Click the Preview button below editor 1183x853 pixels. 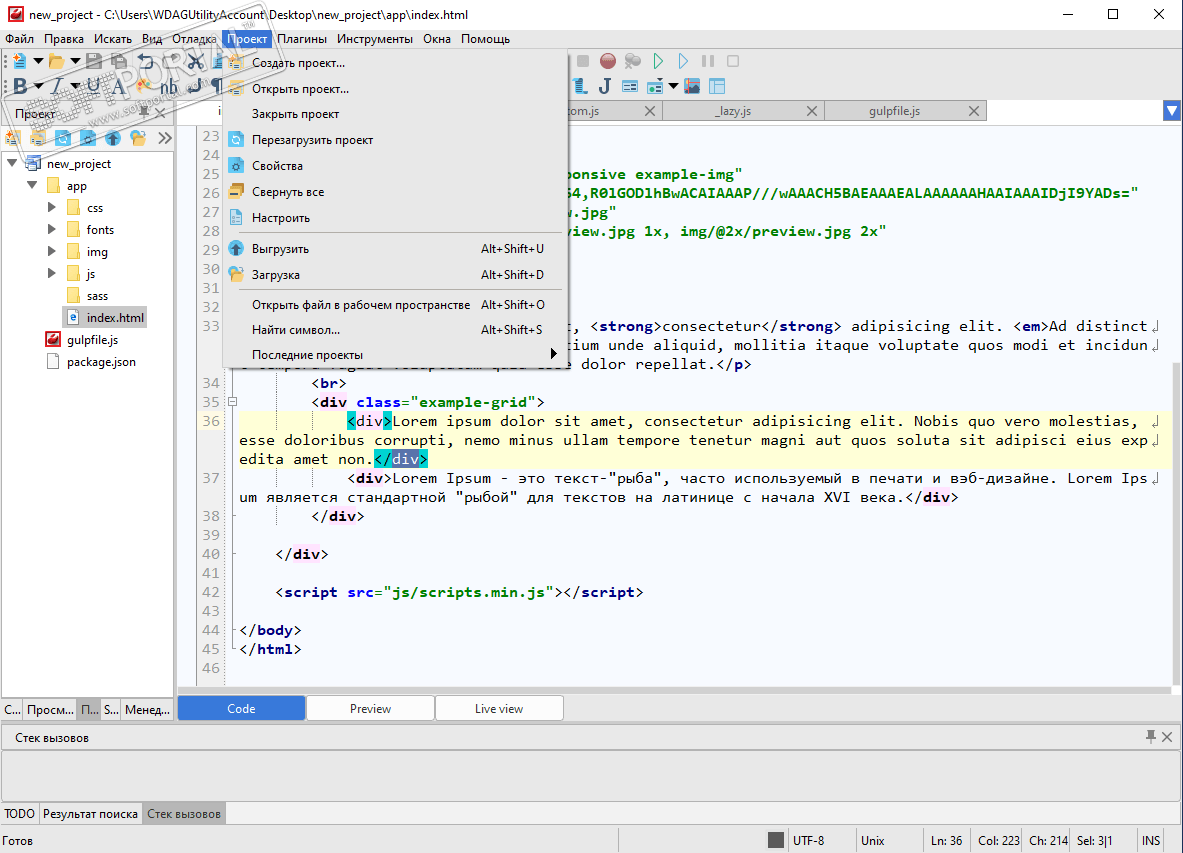370,709
